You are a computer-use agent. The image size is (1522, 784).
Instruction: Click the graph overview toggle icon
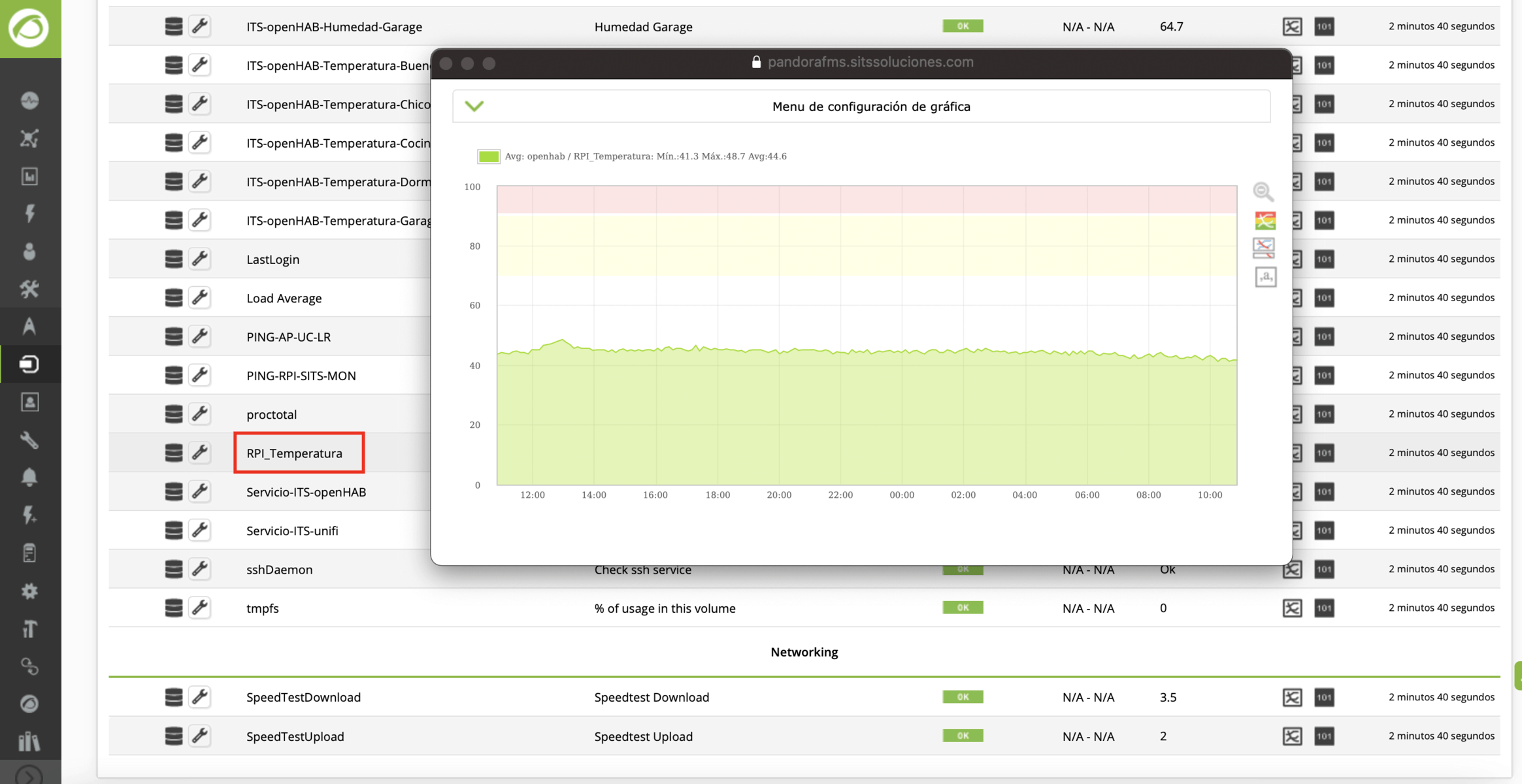tap(1264, 248)
